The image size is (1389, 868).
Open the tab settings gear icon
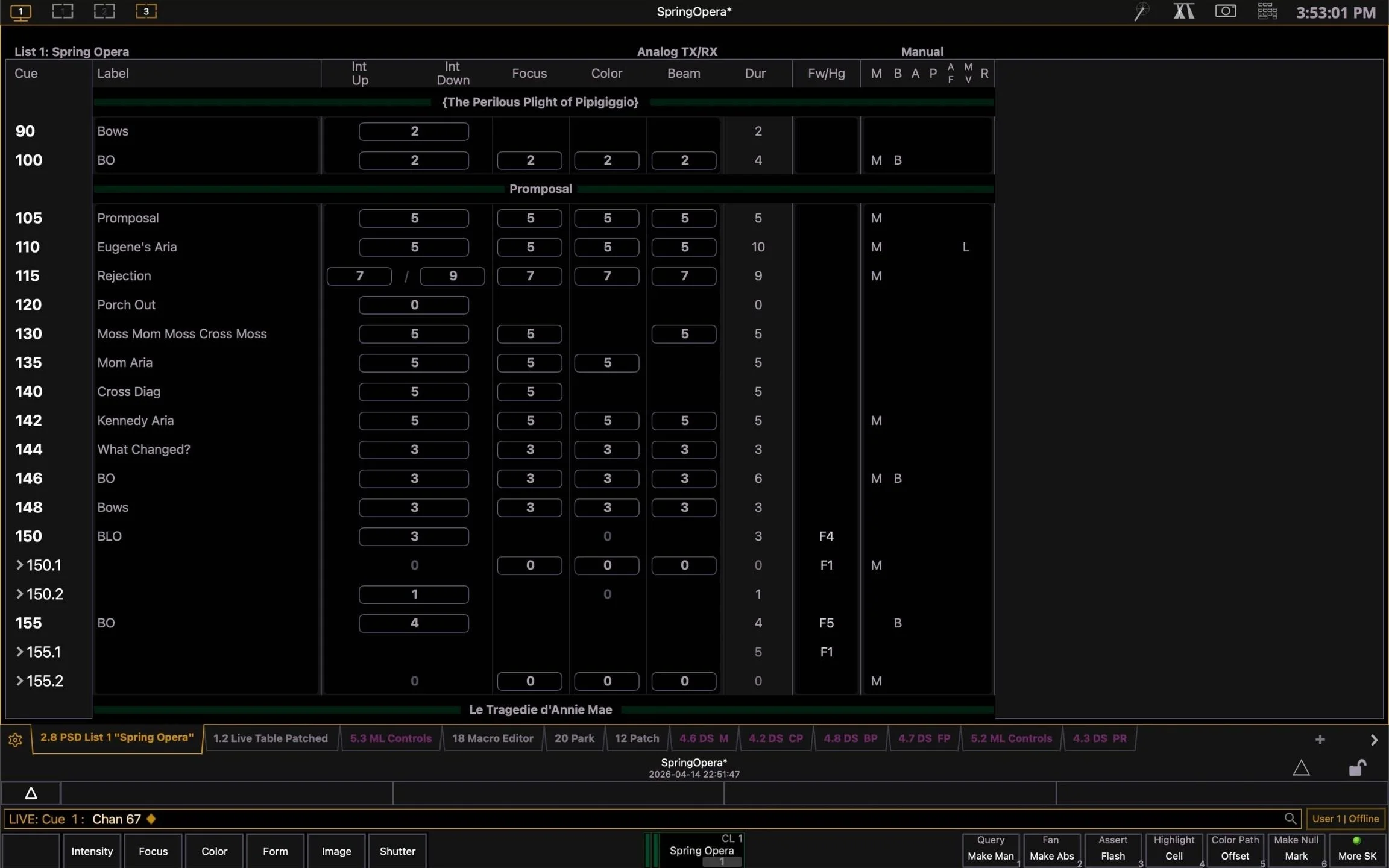click(16, 740)
